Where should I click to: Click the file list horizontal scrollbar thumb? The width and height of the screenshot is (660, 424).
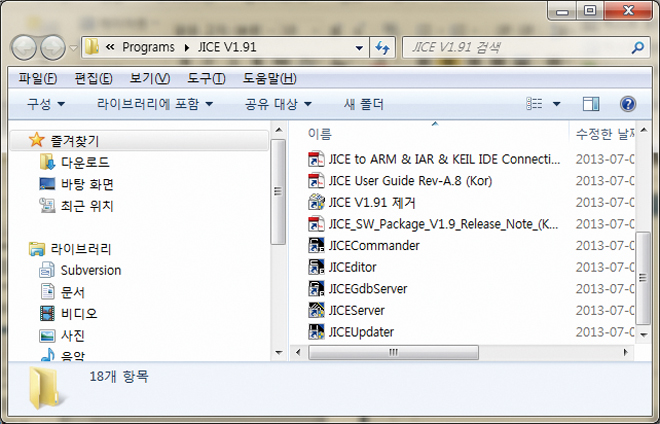(x=393, y=352)
